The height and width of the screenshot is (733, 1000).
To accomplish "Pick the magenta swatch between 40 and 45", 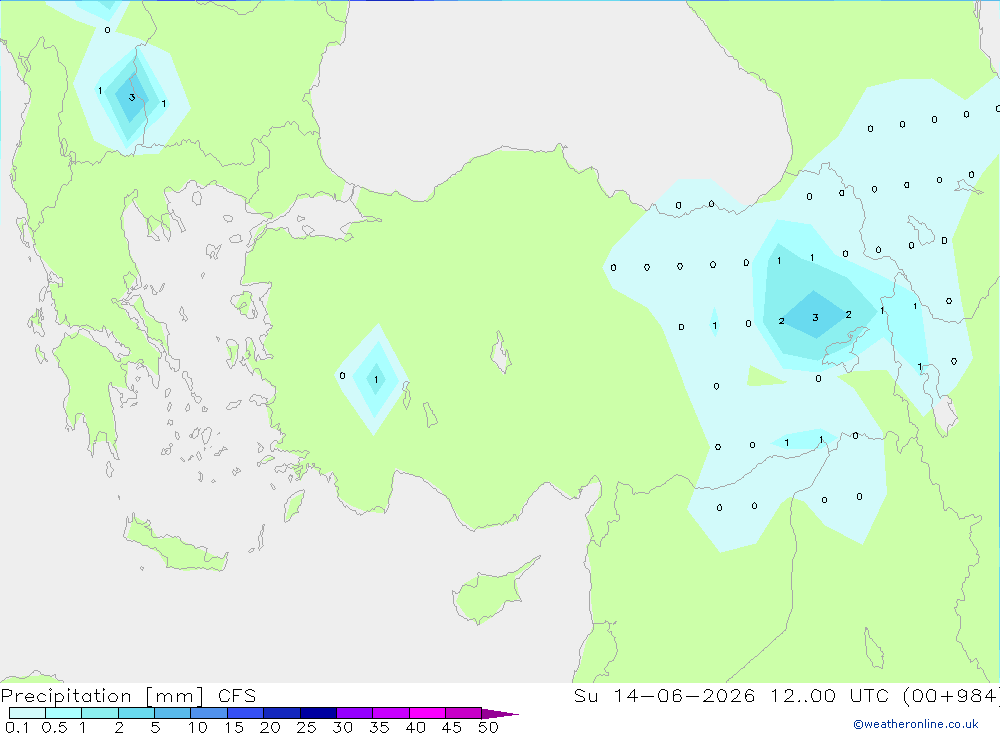I will point(427,713).
